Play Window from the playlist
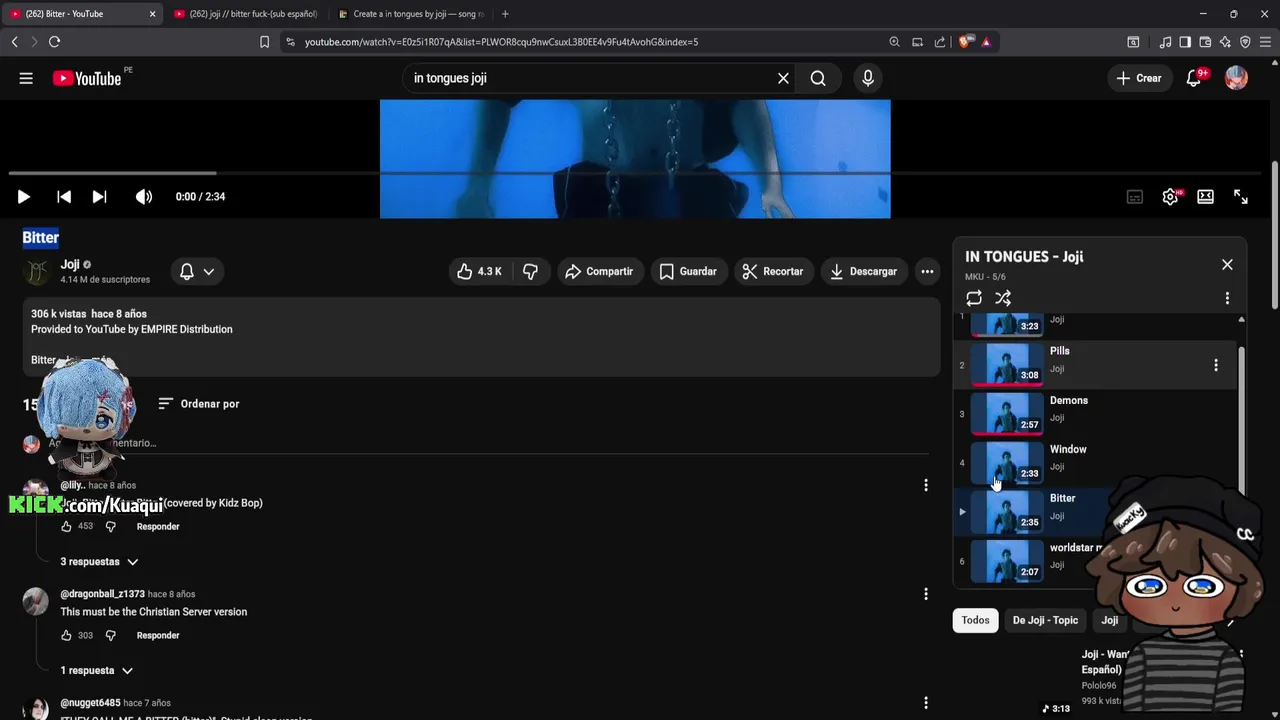Image resolution: width=1280 pixels, height=720 pixels. [x=1095, y=462]
